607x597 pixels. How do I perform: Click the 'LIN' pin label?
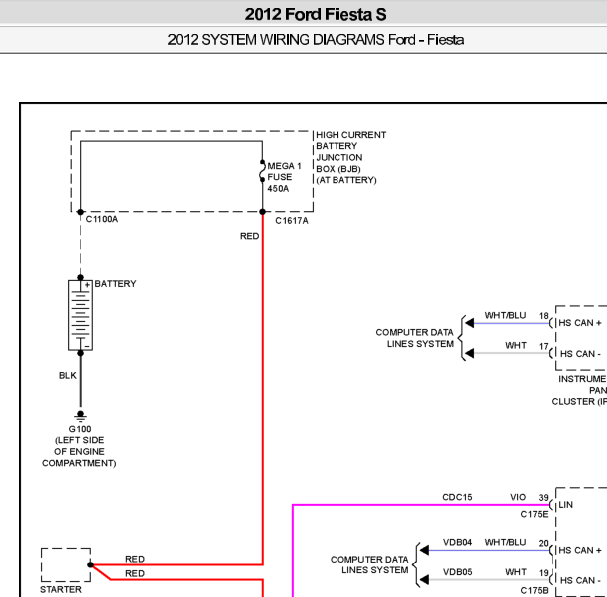point(566,505)
